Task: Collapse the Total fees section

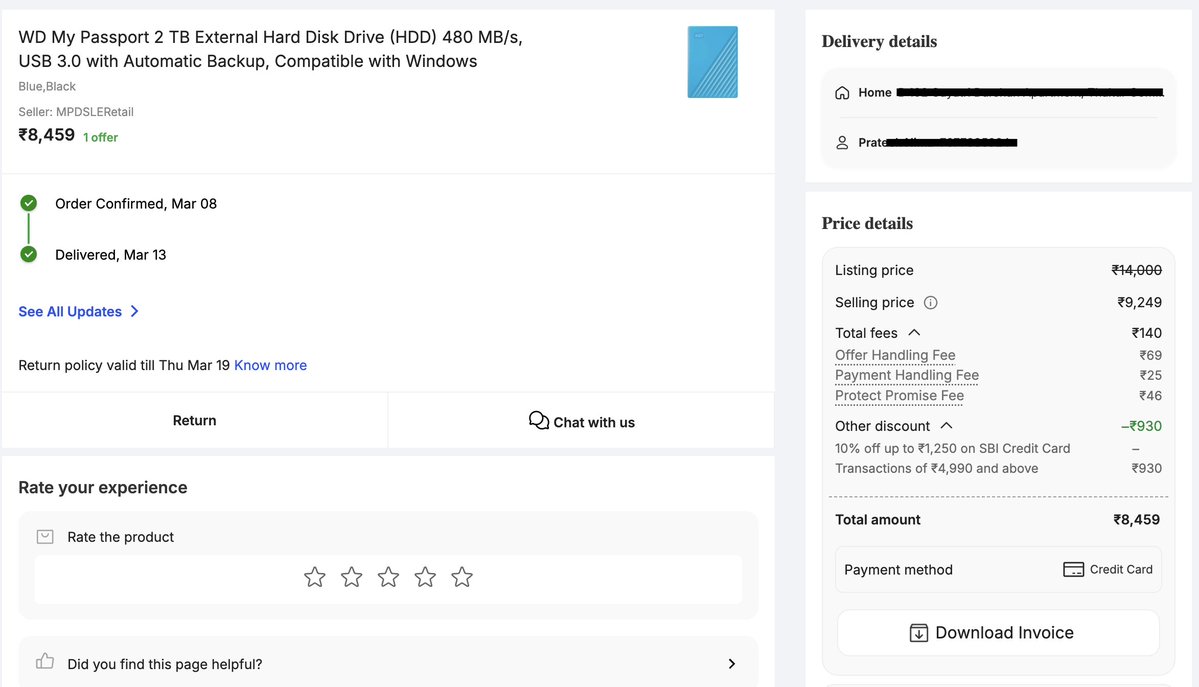Action: (x=914, y=332)
